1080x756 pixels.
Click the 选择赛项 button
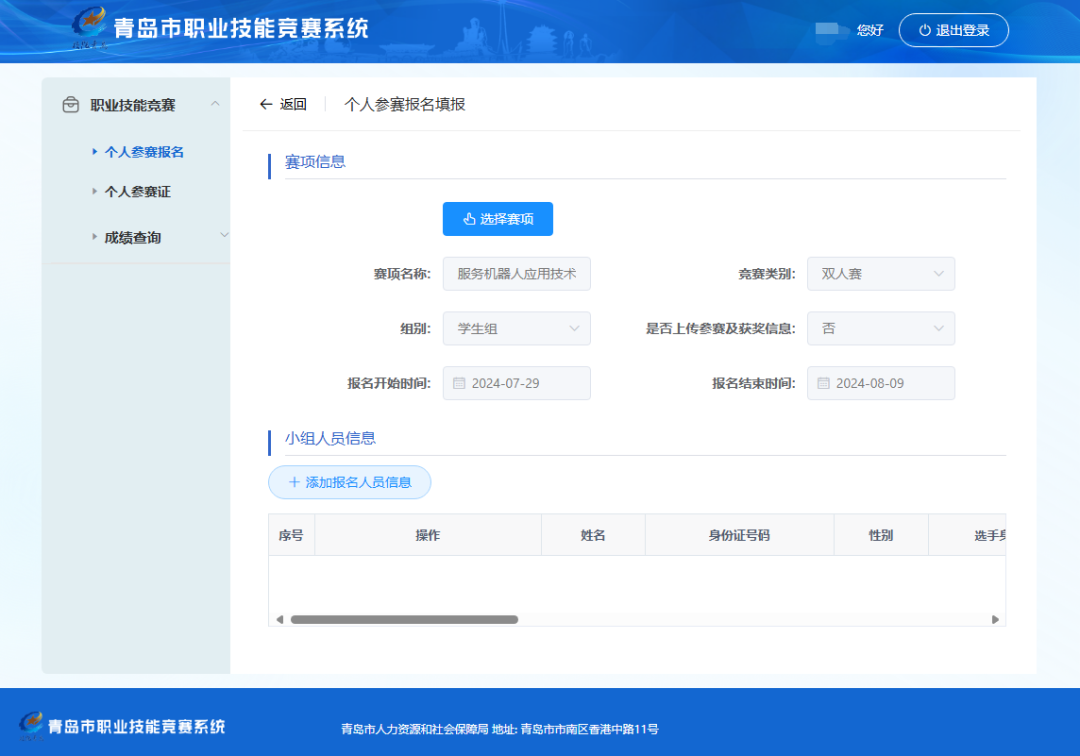tap(497, 218)
